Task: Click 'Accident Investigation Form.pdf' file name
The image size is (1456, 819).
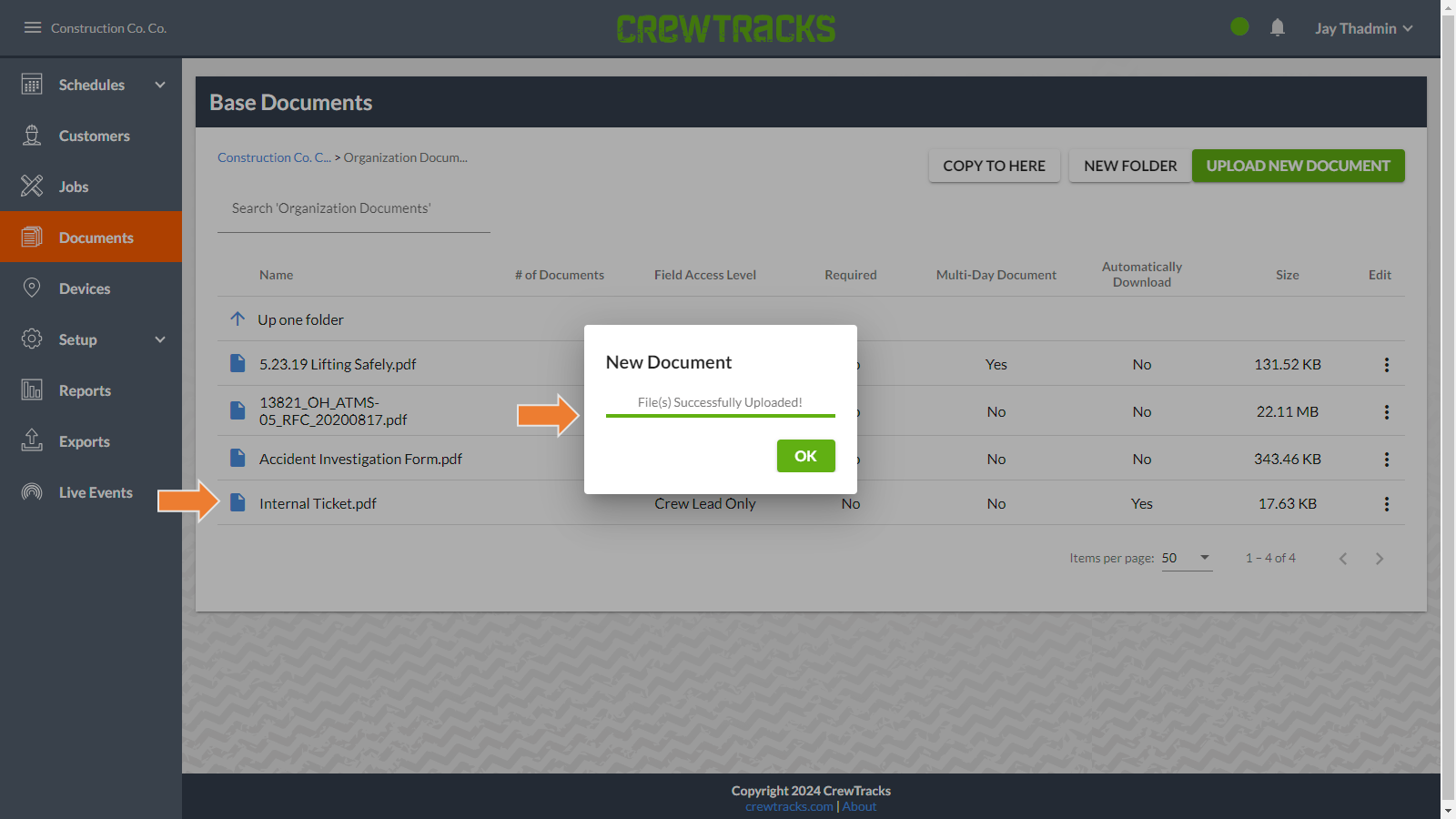Action: 360,459
